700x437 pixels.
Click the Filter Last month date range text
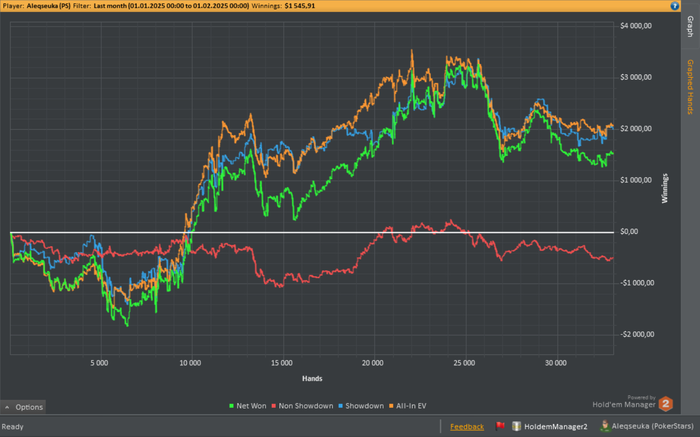pos(161,6)
